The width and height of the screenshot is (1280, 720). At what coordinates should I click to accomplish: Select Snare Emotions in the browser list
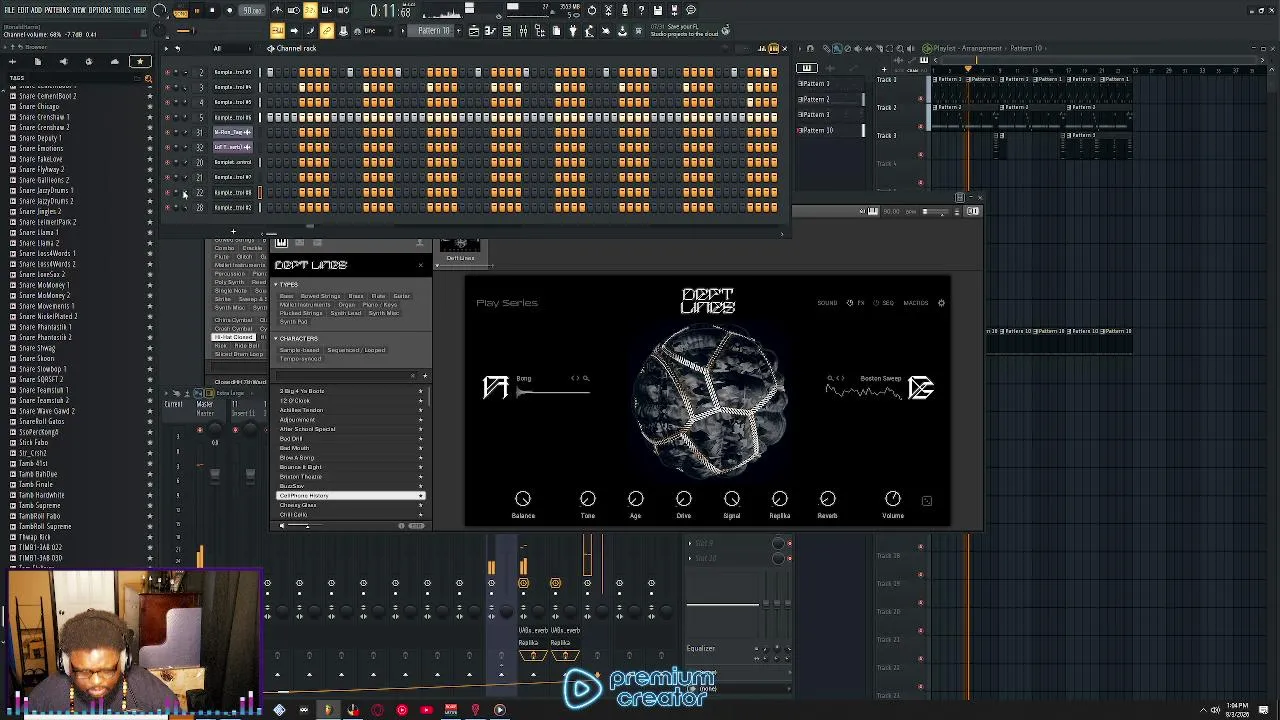pos(41,149)
